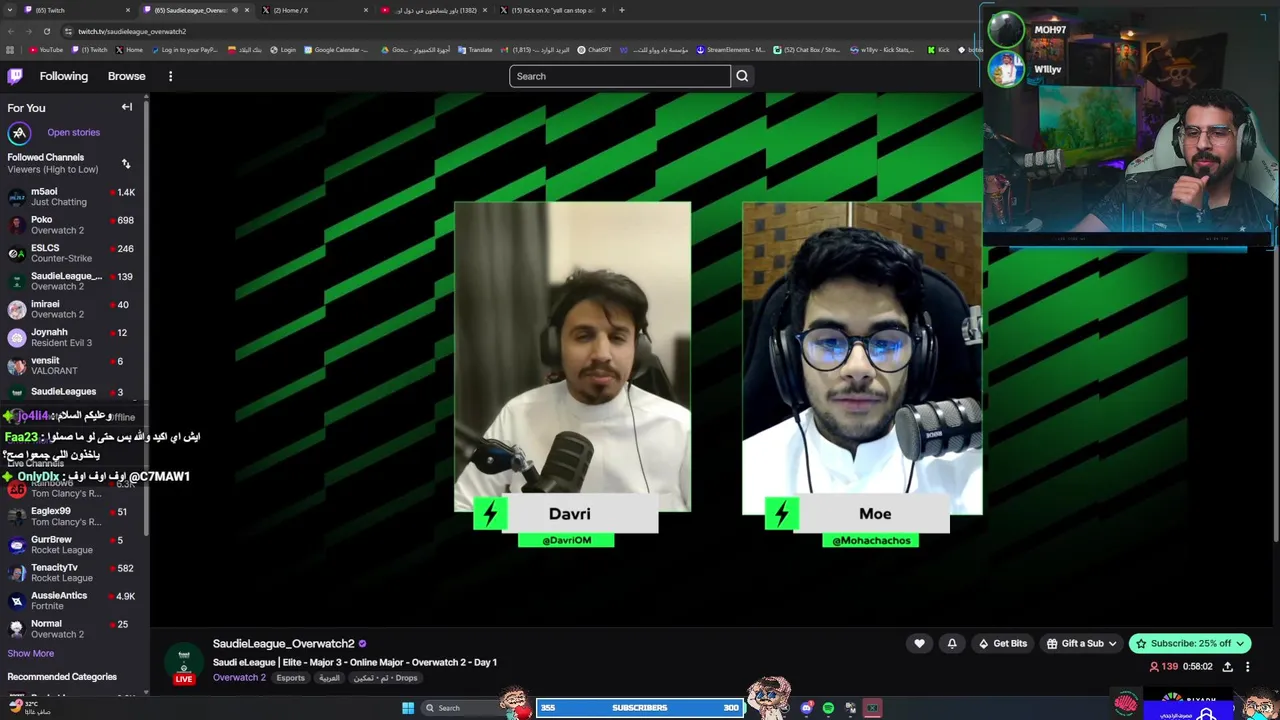The height and width of the screenshot is (720, 1280).
Task: Mute the SaudieLeague tab audio icon
Action: [235, 10]
